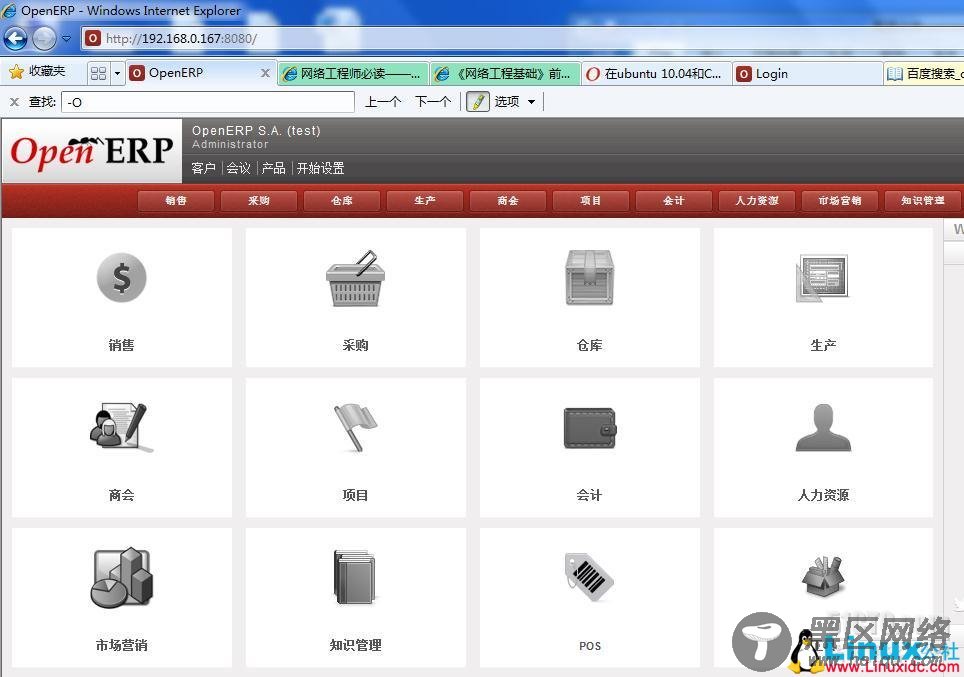Click the address bar site icon
The width and height of the screenshot is (964, 677).
[x=92, y=38]
